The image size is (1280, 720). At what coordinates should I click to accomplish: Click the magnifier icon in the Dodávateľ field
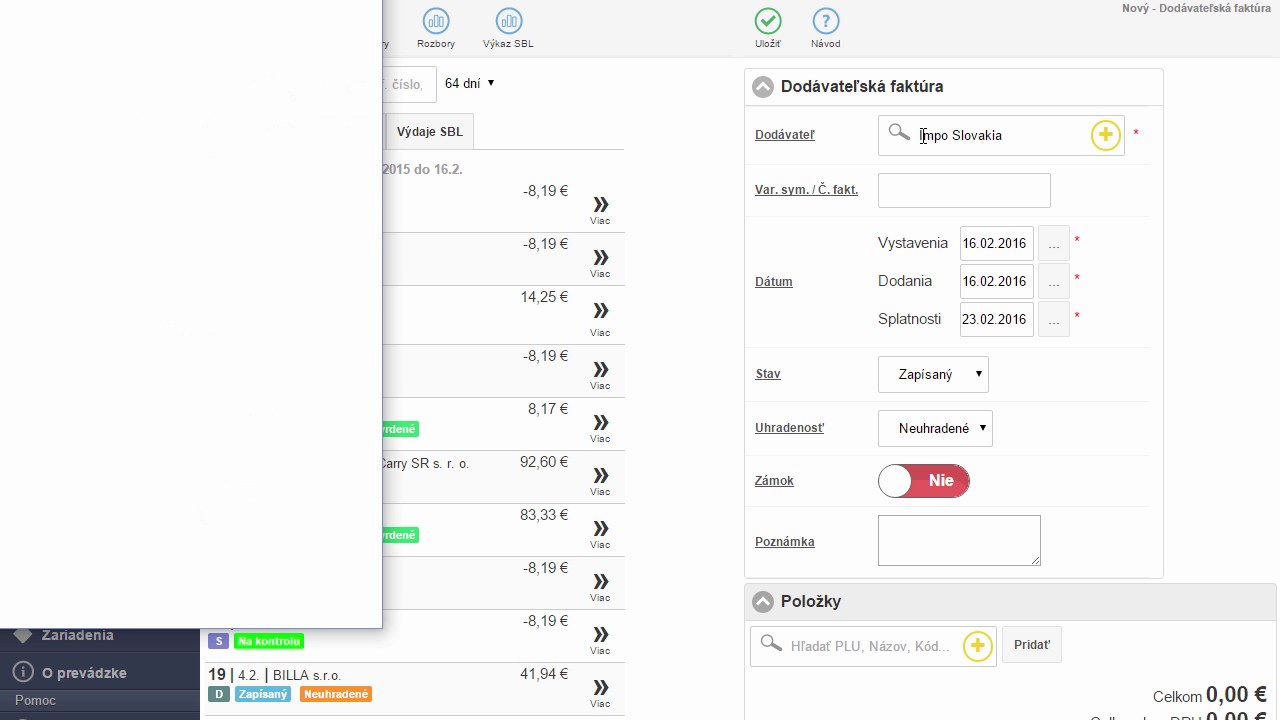[x=899, y=133]
